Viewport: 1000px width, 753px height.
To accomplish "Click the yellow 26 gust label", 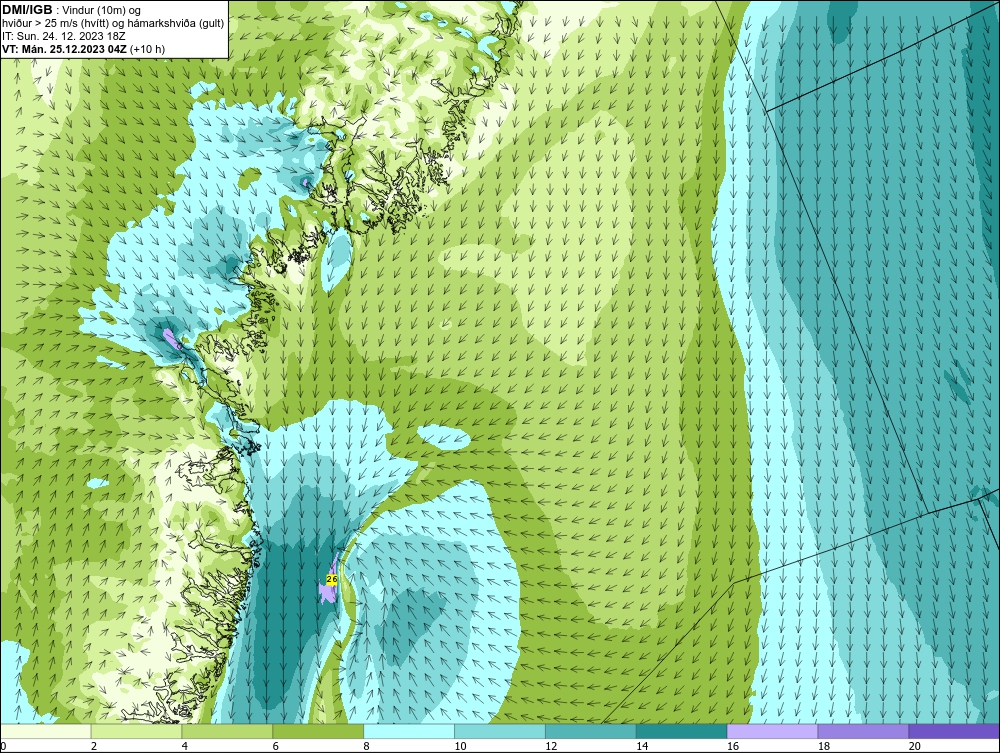I will (x=332, y=579).
